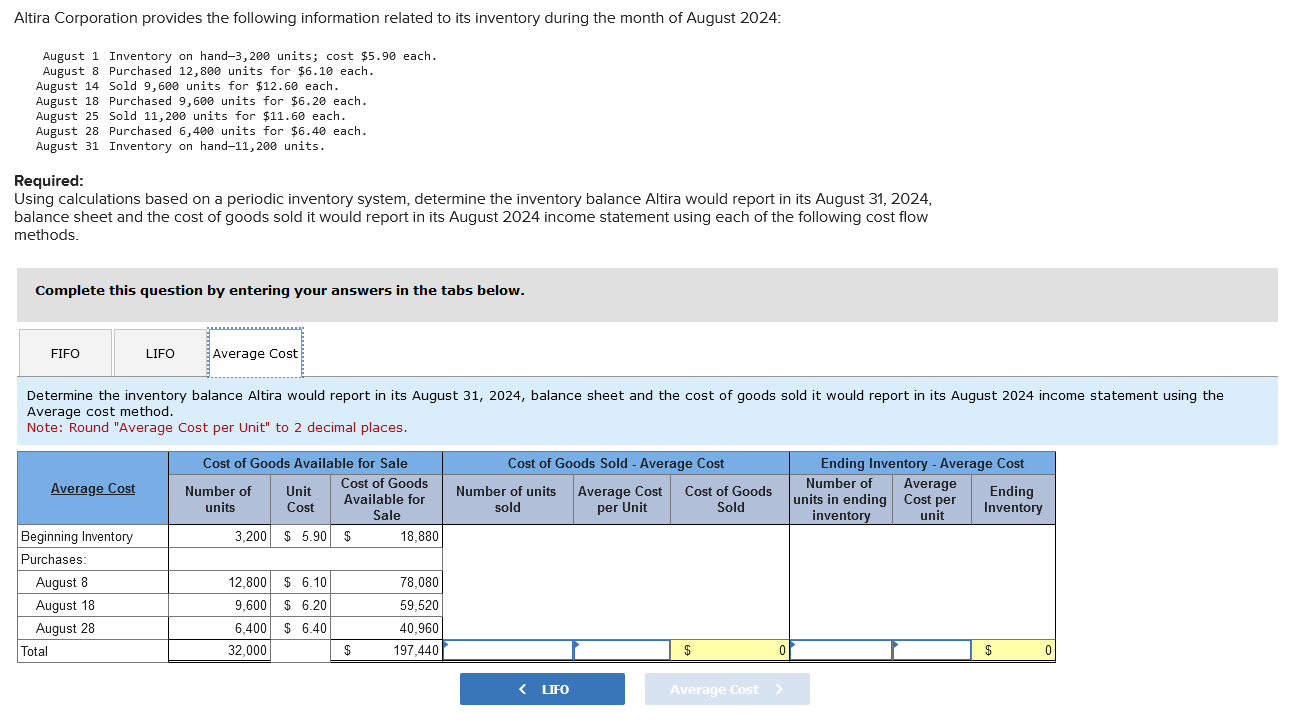1307x724 pixels.
Task: Click the rounding note in red text
Action: click(x=217, y=428)
